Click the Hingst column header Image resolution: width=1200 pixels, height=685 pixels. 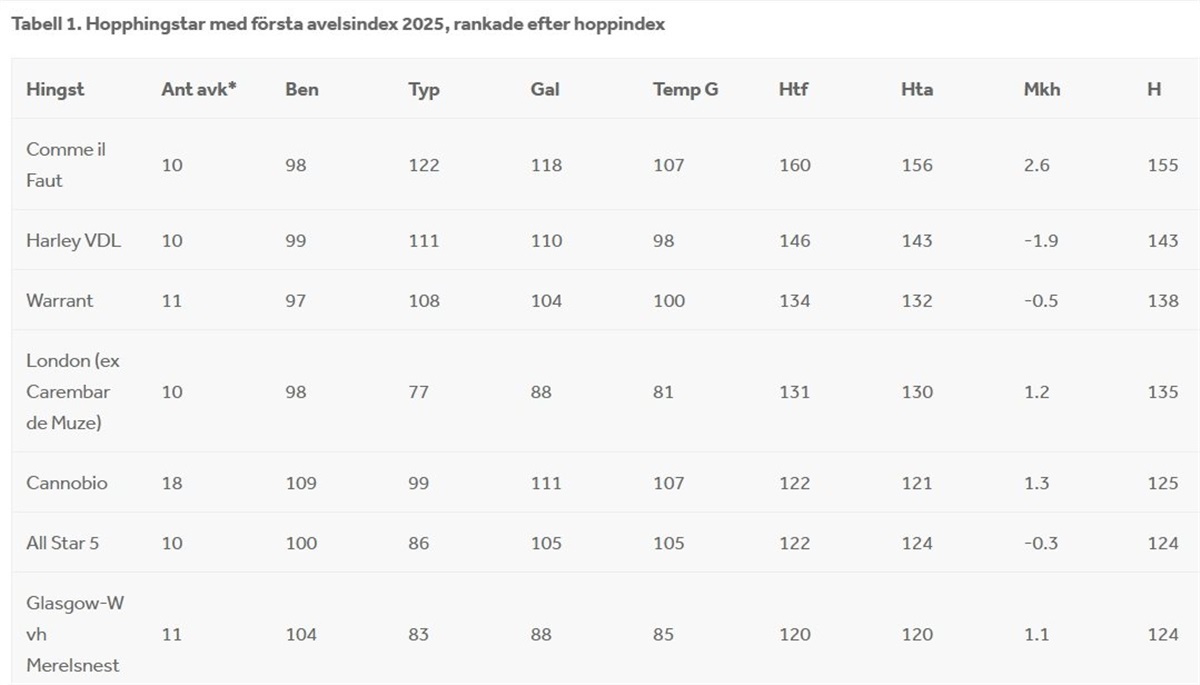click(55, 89)
